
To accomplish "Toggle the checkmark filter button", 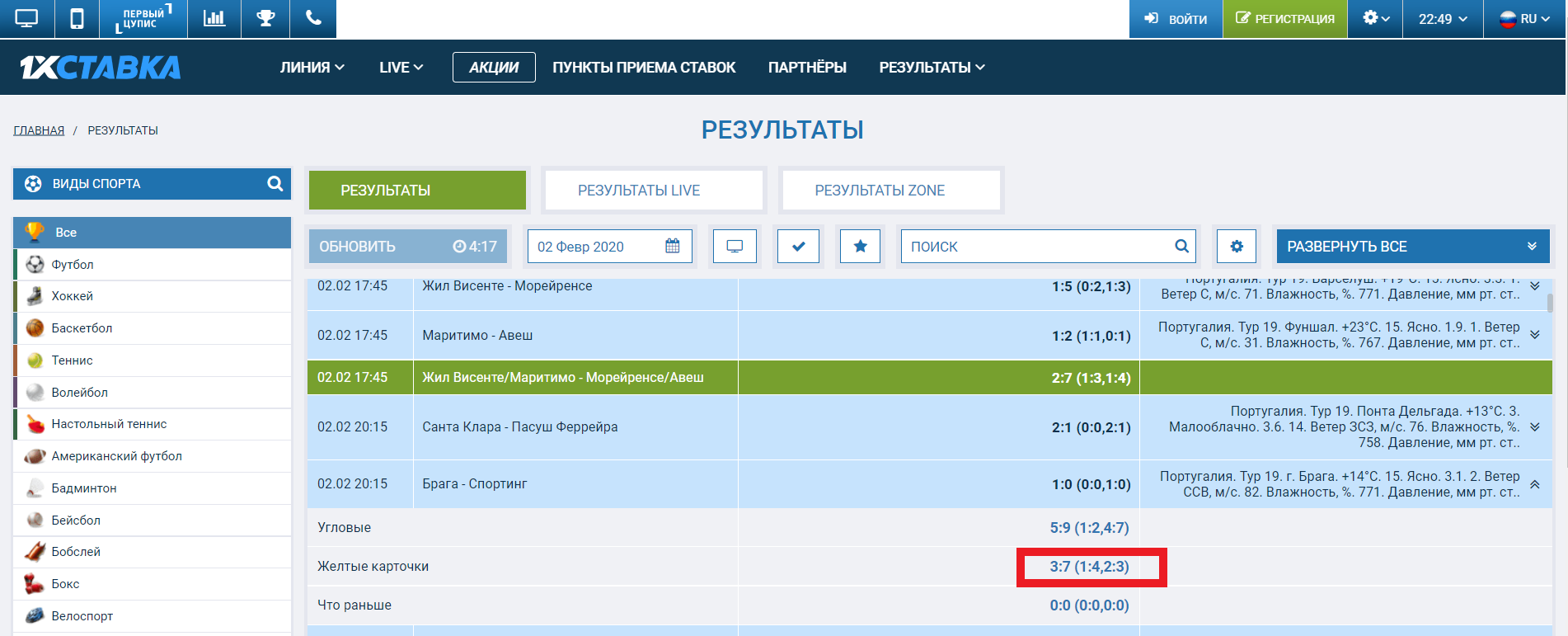I will [798, 246].
